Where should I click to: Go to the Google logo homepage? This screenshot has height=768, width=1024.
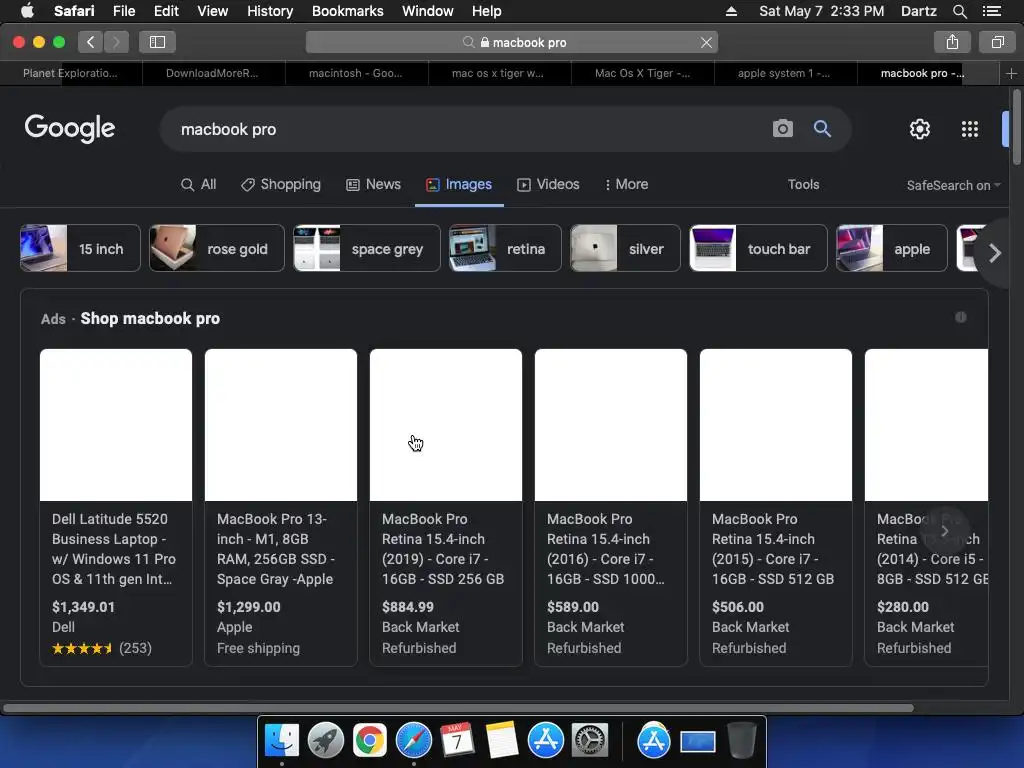coord(70,129)
